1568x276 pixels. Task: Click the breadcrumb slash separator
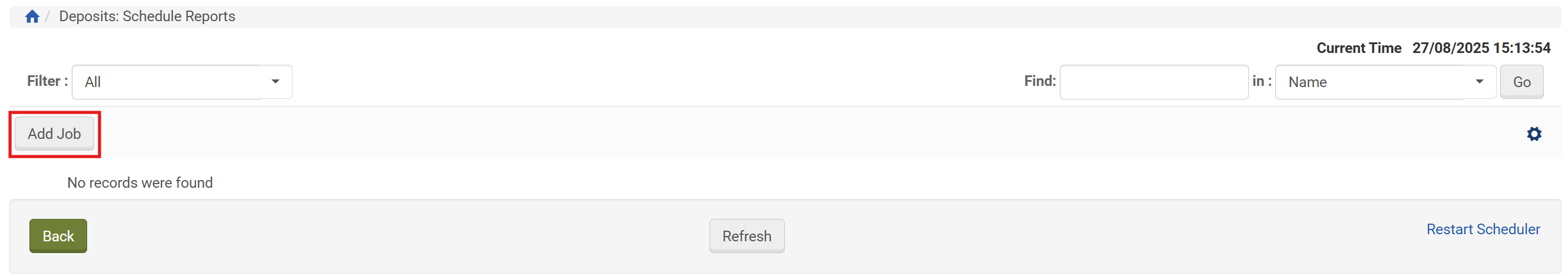[x=48, y=16]
